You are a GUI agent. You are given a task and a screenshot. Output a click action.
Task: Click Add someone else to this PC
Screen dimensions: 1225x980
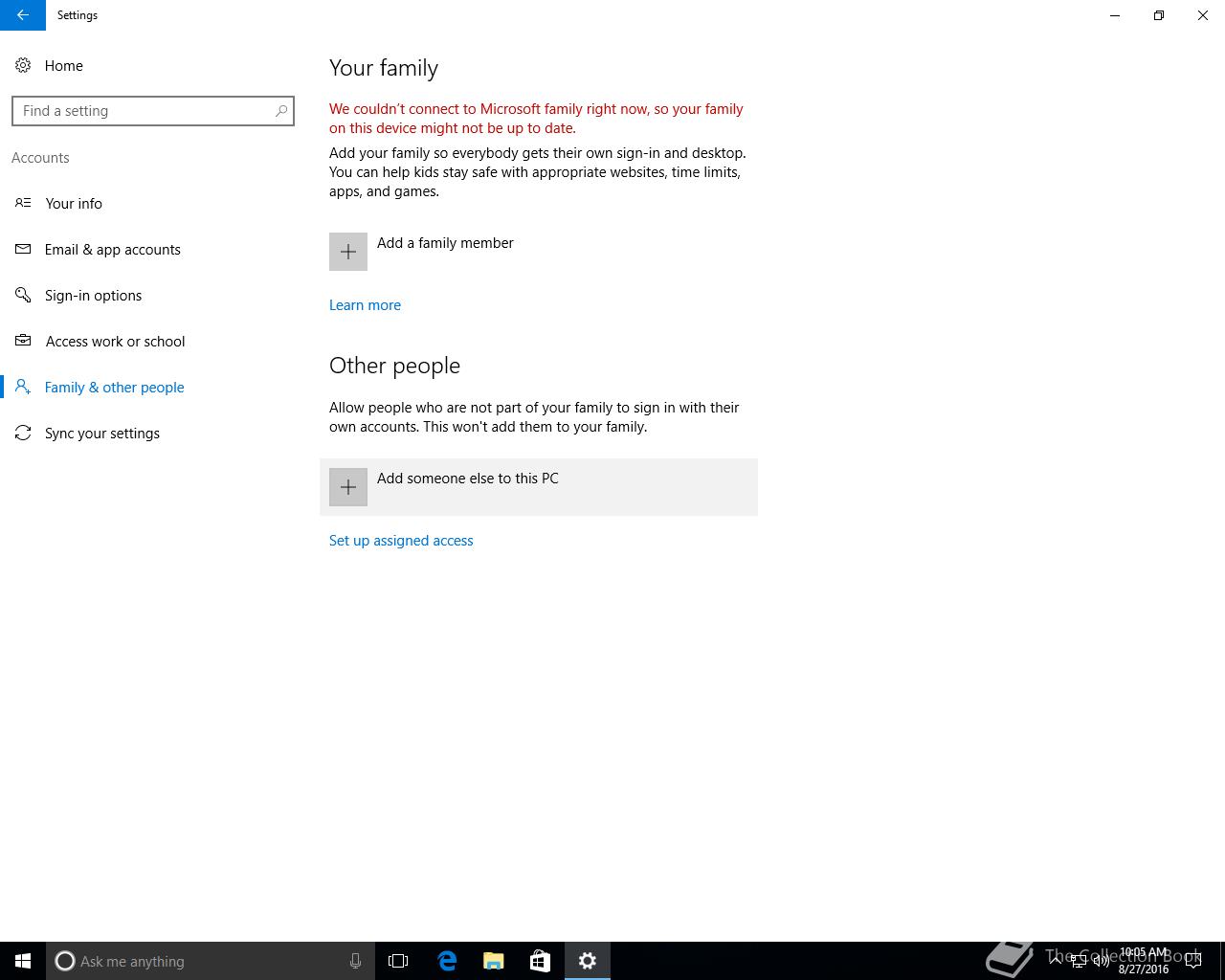[539, 487]
